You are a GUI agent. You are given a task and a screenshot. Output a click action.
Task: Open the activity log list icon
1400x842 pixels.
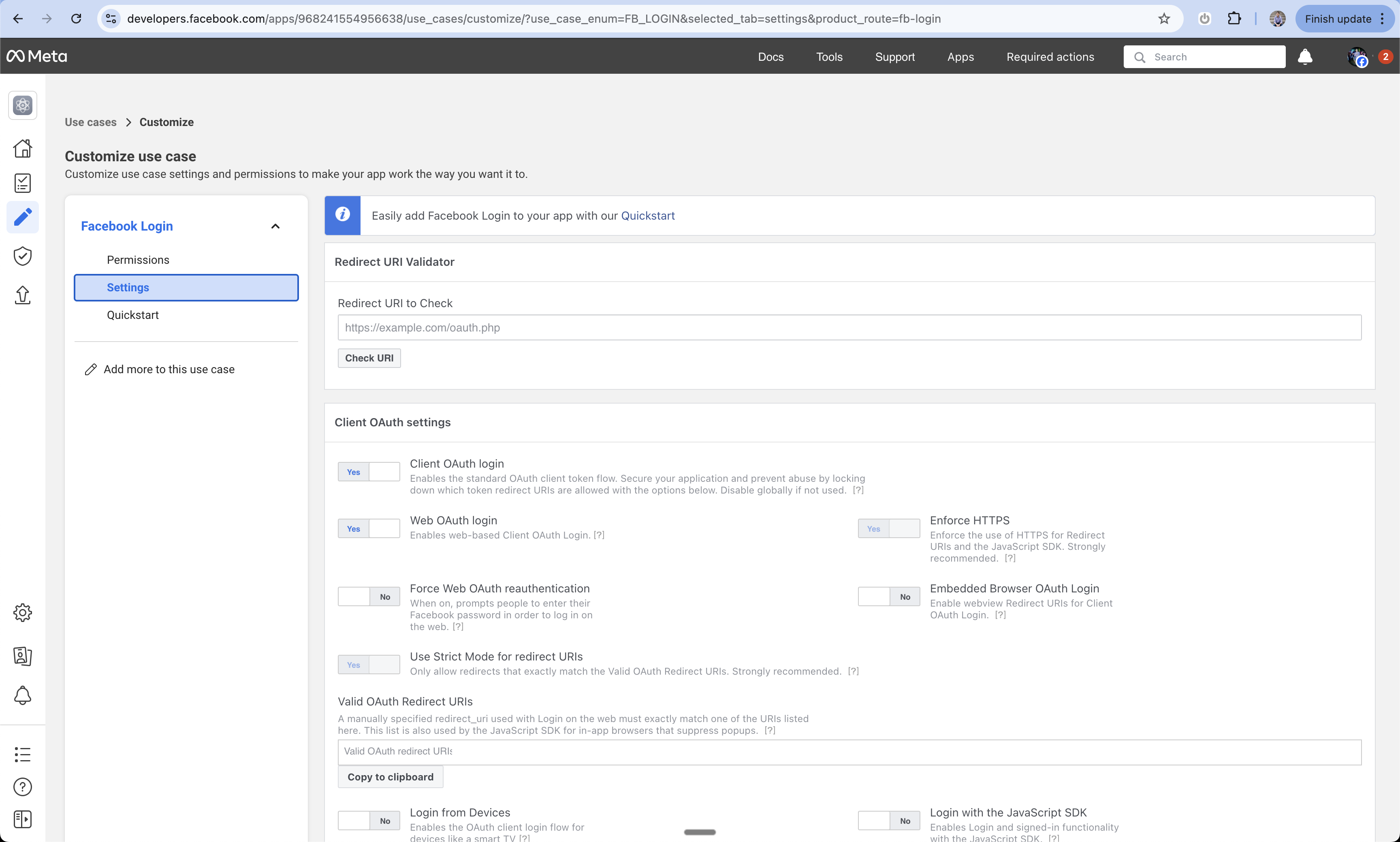click(23, 754)
